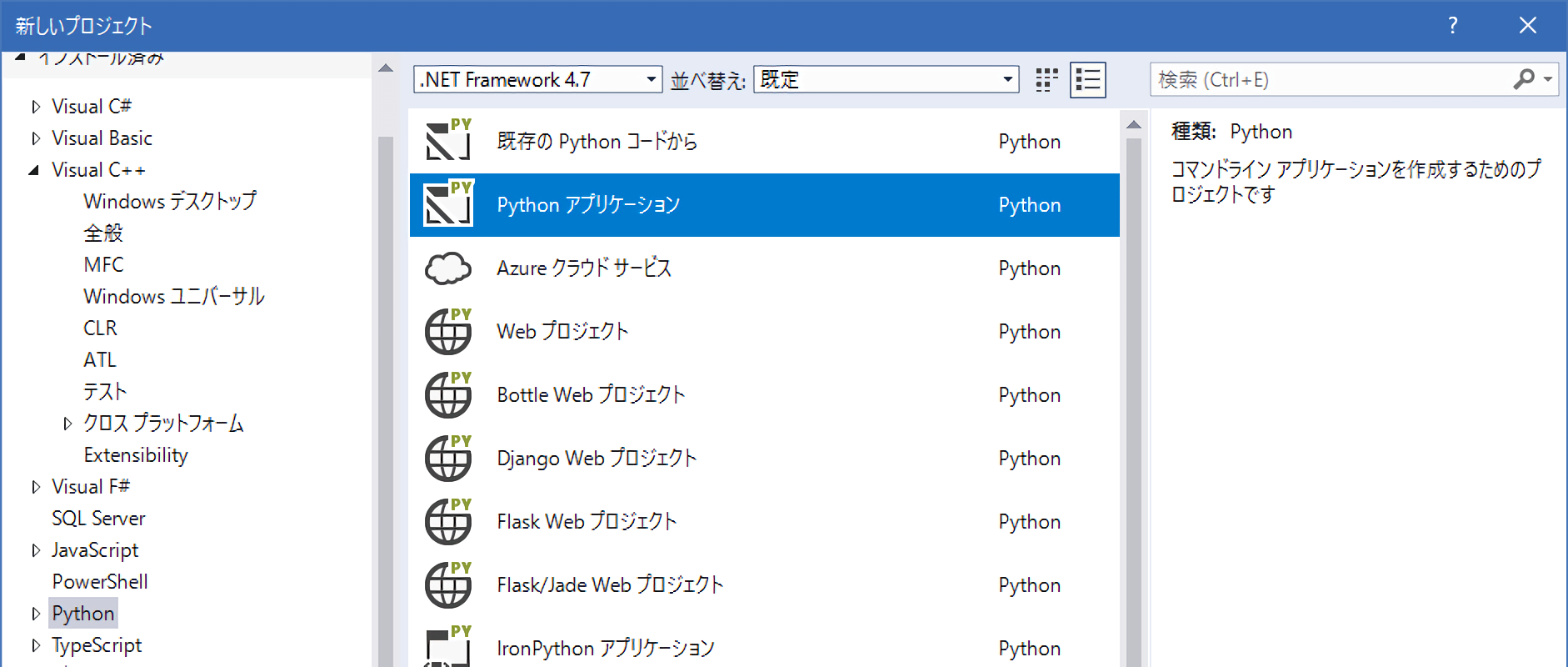The height and width of the screenshot is (667, 1568).
Task: Click the Azure cloud service icon
Action: click(x=448, y=268)
